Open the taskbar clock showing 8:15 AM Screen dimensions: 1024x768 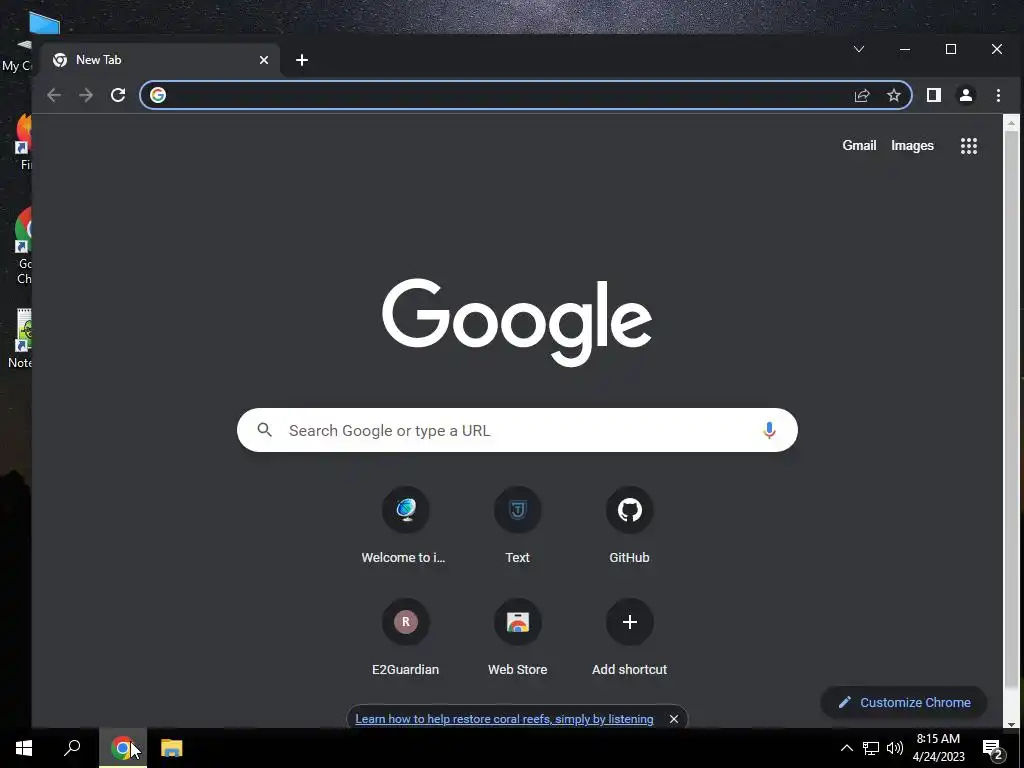938,748
